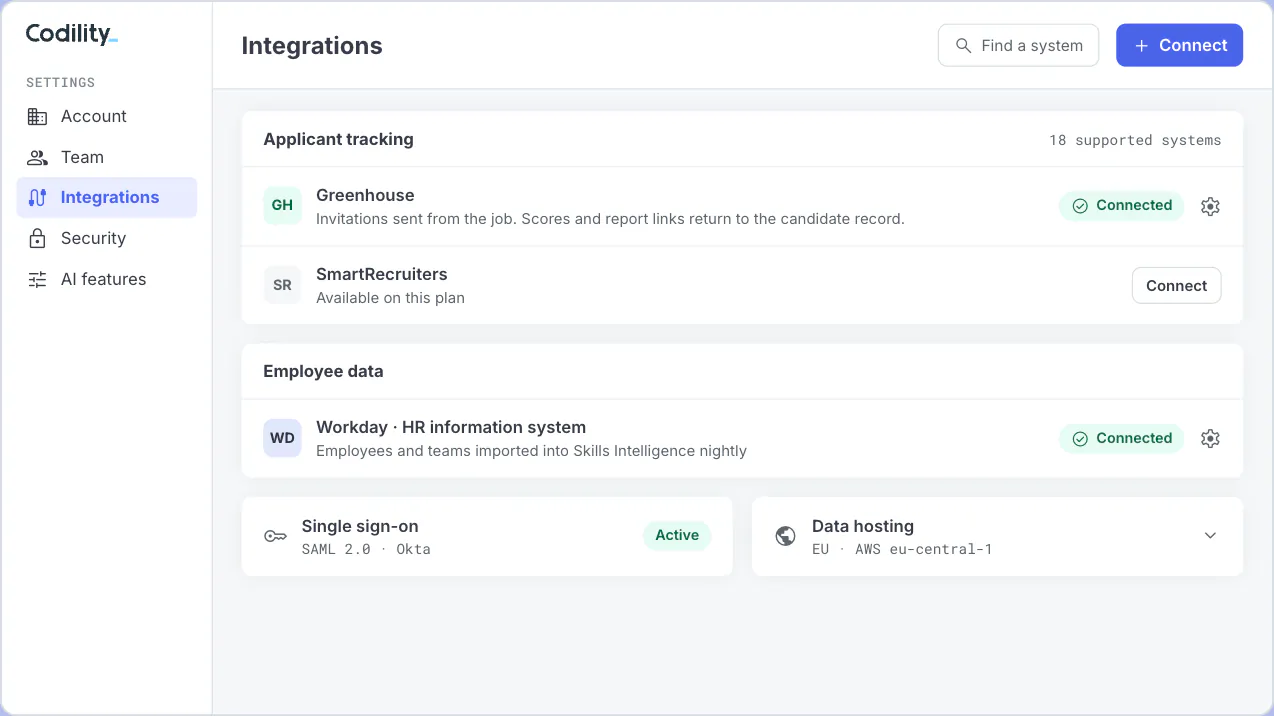
Task: Click the Employee data section heading
Action: (x=323, y=371)
